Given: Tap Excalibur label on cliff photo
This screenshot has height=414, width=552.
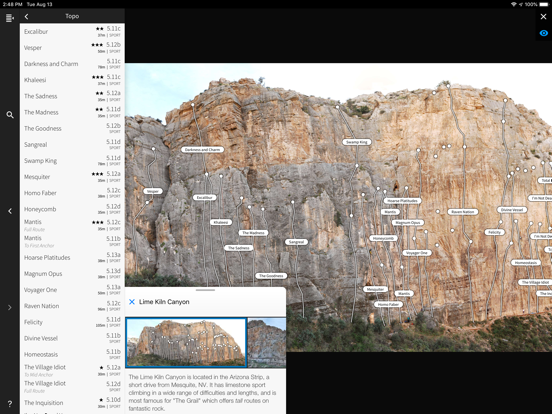Looking at the screenshot, I should (x=205, y=197).
